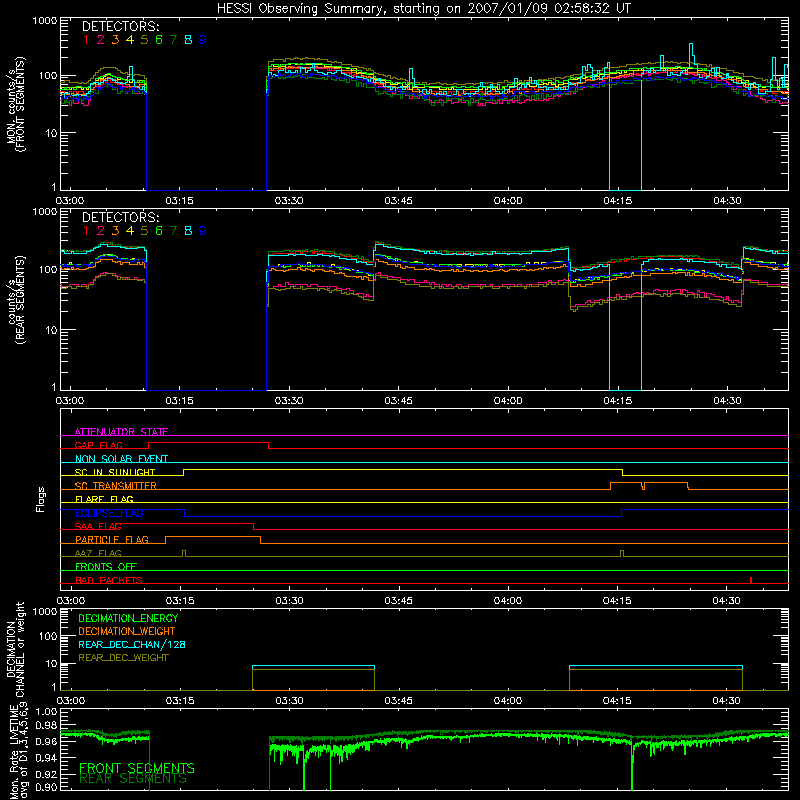Select yellow detector 4 in front segments legend
The image size is (800, 800).
tap(130, 40)
